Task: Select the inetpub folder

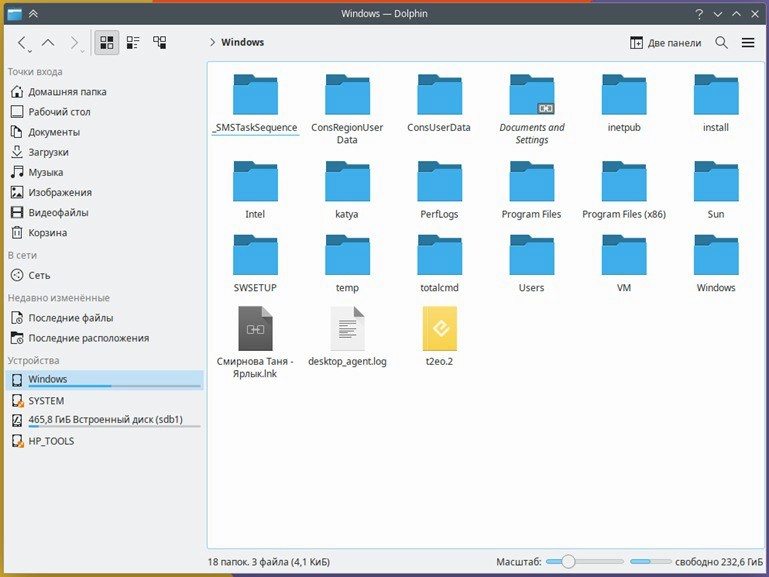Action: pyautogui.click(x=624, y=104)
